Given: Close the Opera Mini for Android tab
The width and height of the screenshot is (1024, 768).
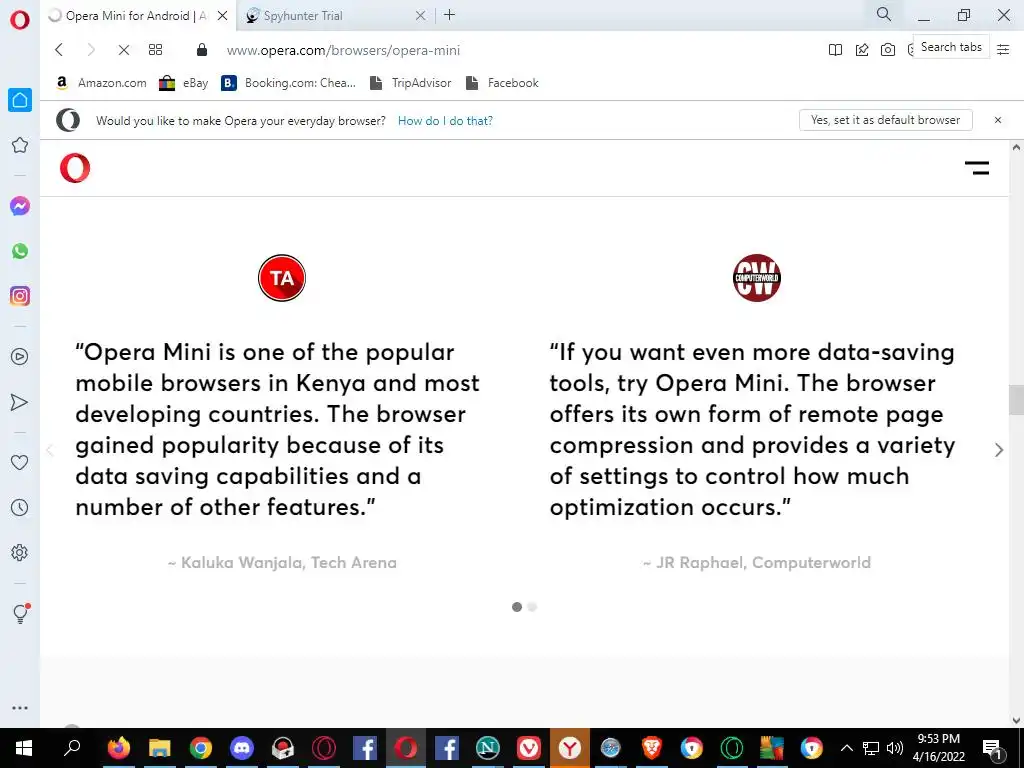Looking at the screenshot, I should click(x=223, y=15).
